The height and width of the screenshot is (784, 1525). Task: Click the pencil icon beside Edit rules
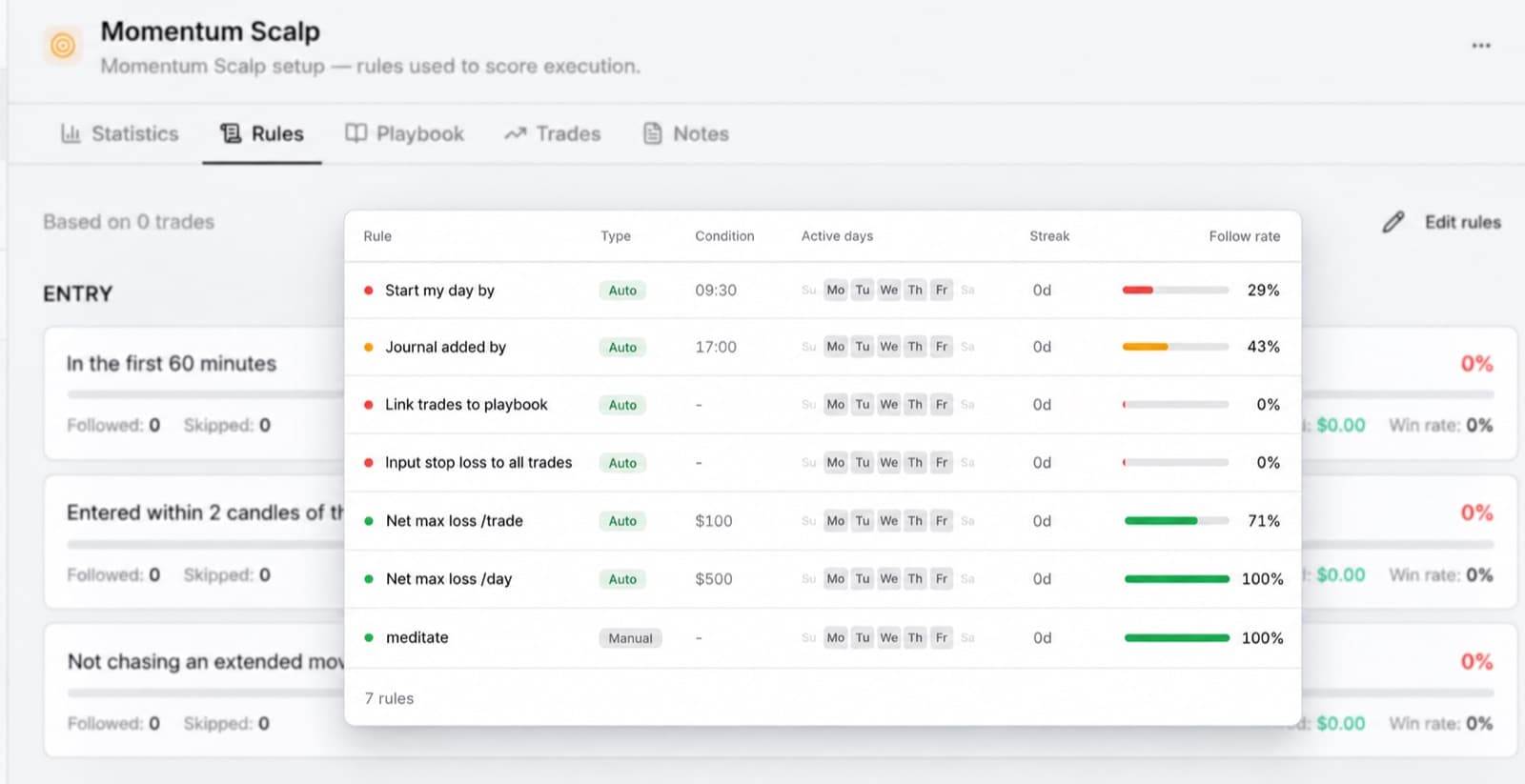(x=1393, y=222)
